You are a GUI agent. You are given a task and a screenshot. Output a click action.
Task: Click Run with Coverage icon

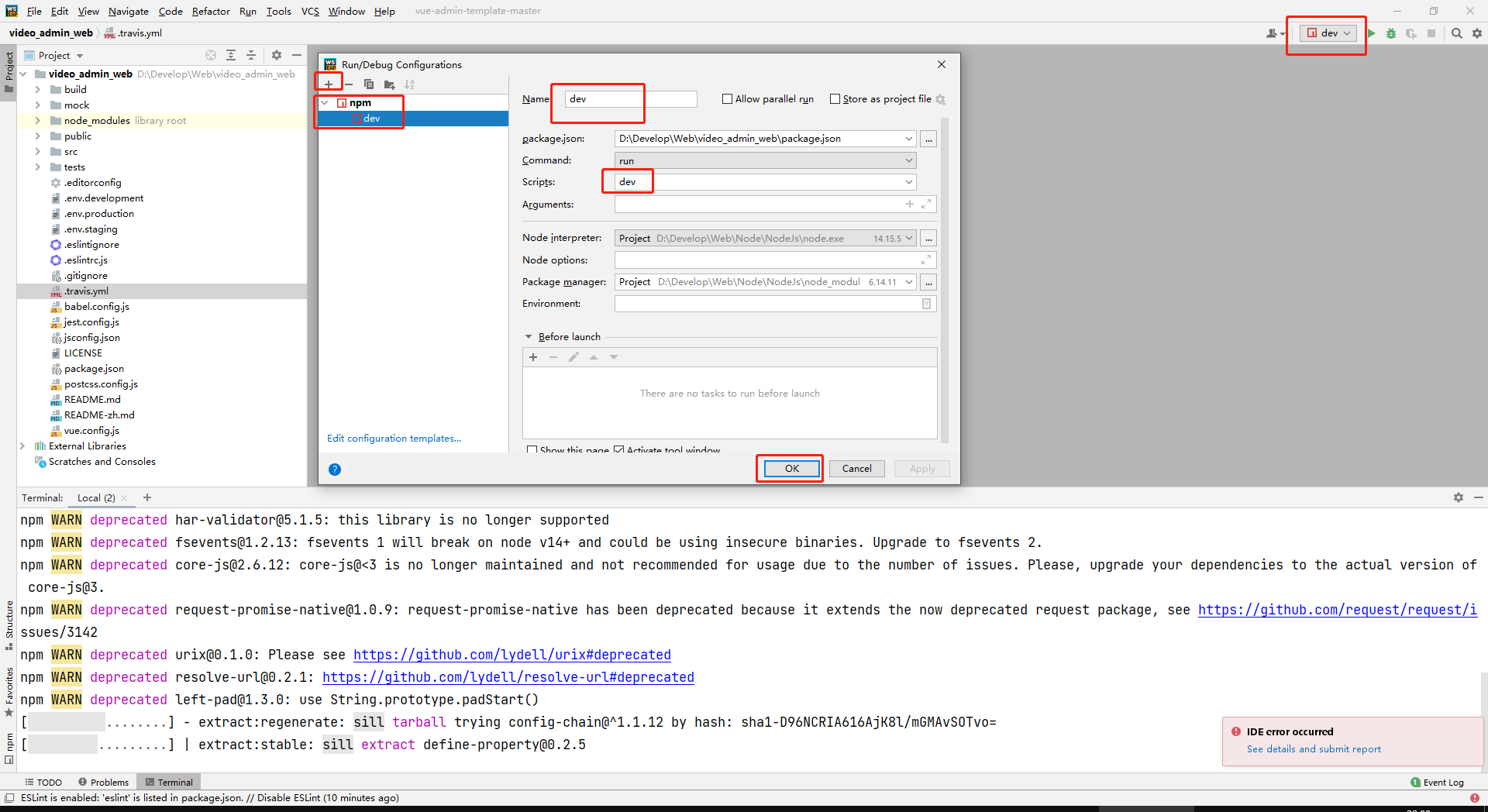(x=1411, y=33)
